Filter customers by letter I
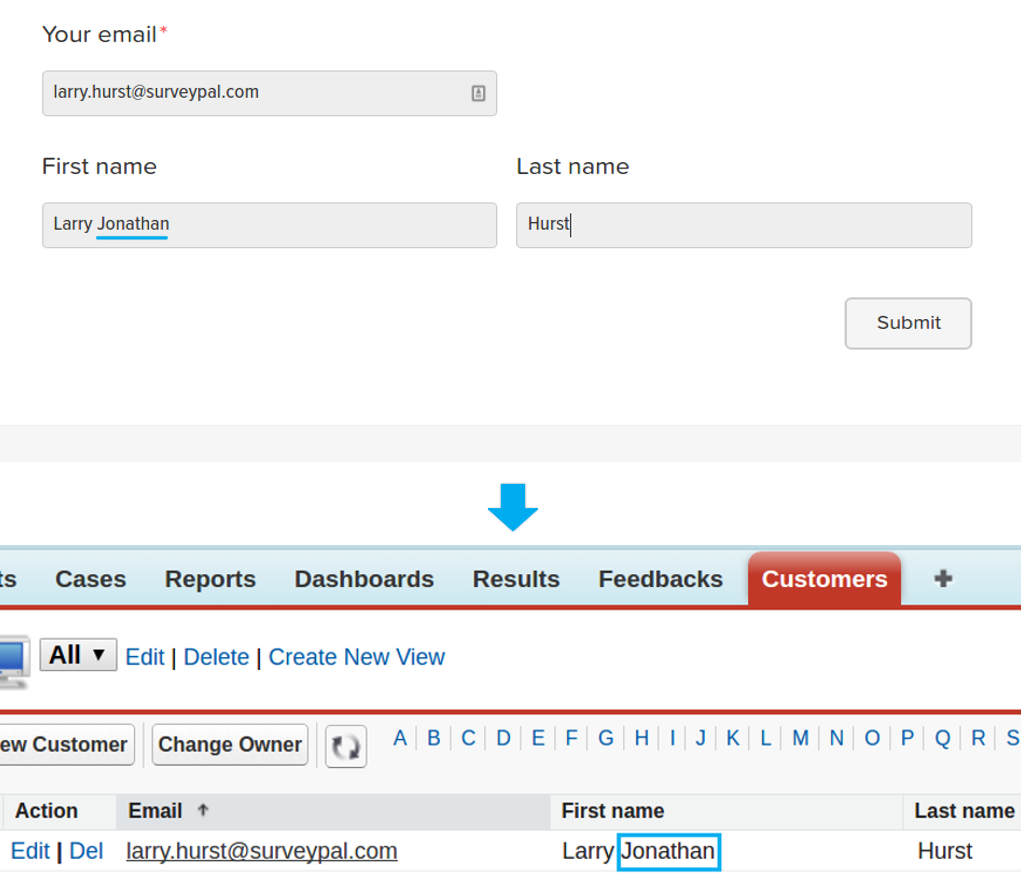 [x=672, y=738]
